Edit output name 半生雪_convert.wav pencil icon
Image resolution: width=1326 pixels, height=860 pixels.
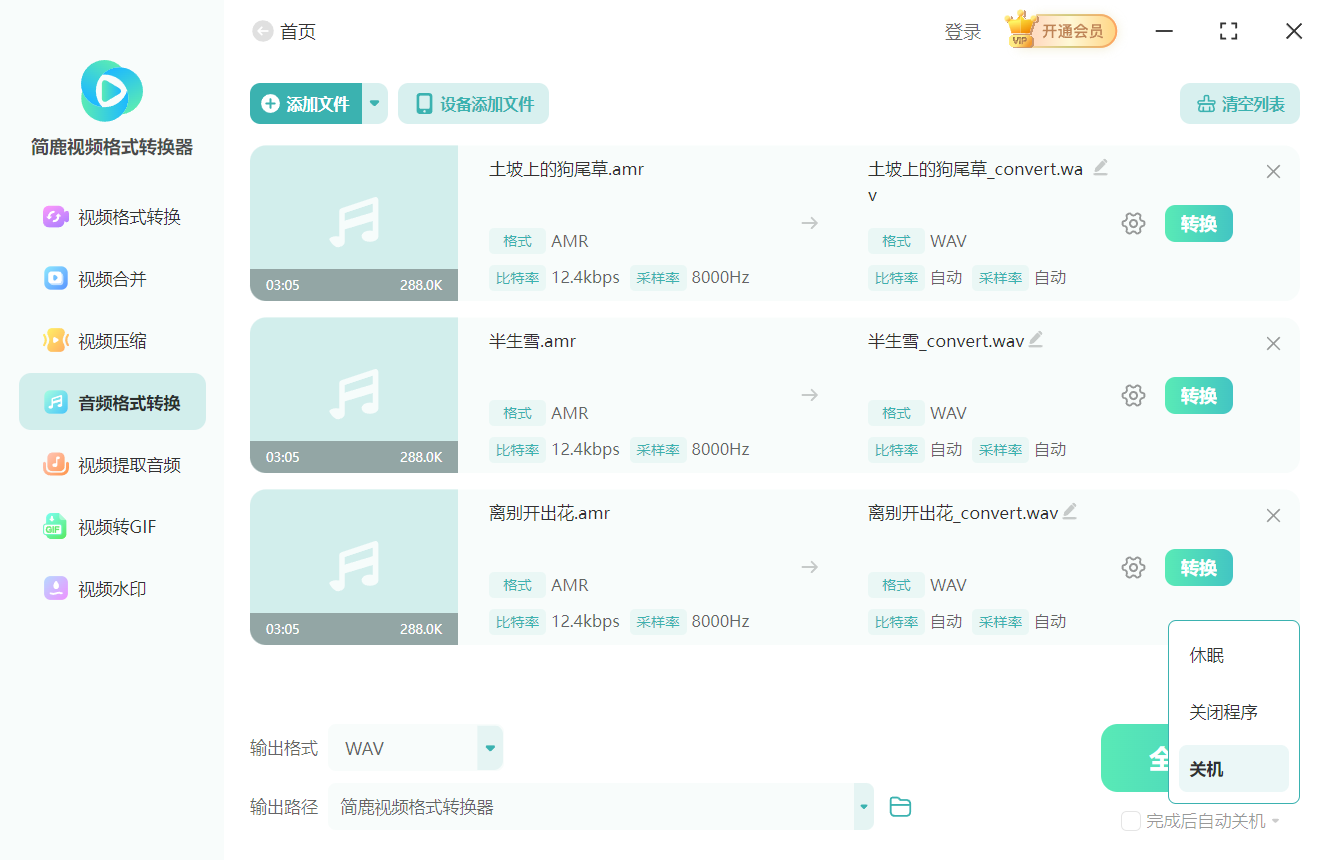[x=1036, y=340]
